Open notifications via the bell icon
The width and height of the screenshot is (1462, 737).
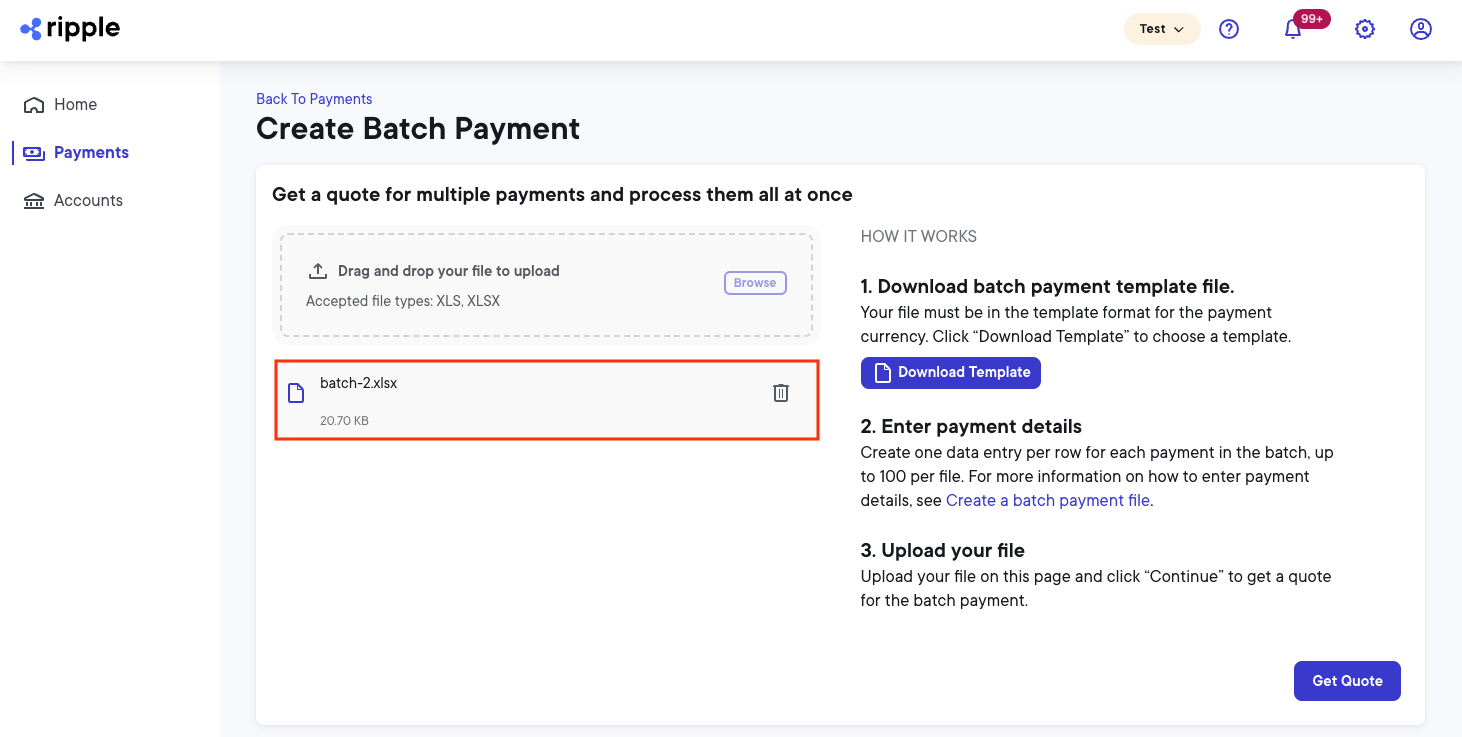tap(1292, 30)
